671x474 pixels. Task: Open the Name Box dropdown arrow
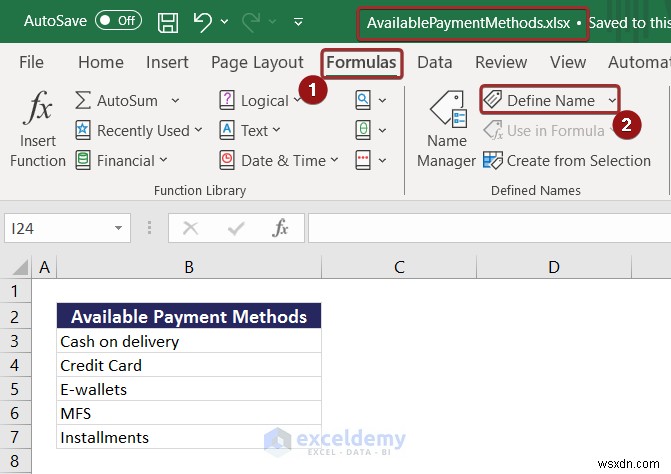click(119, 228)
